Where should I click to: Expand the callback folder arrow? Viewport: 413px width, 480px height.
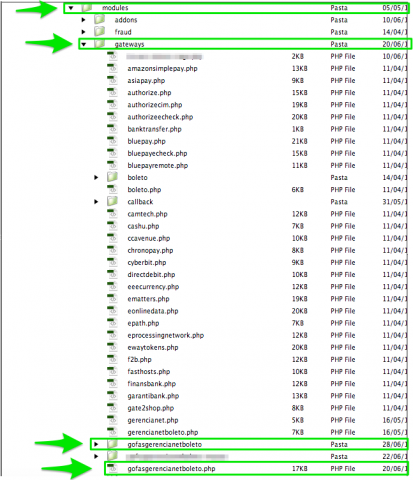[96, 202]
